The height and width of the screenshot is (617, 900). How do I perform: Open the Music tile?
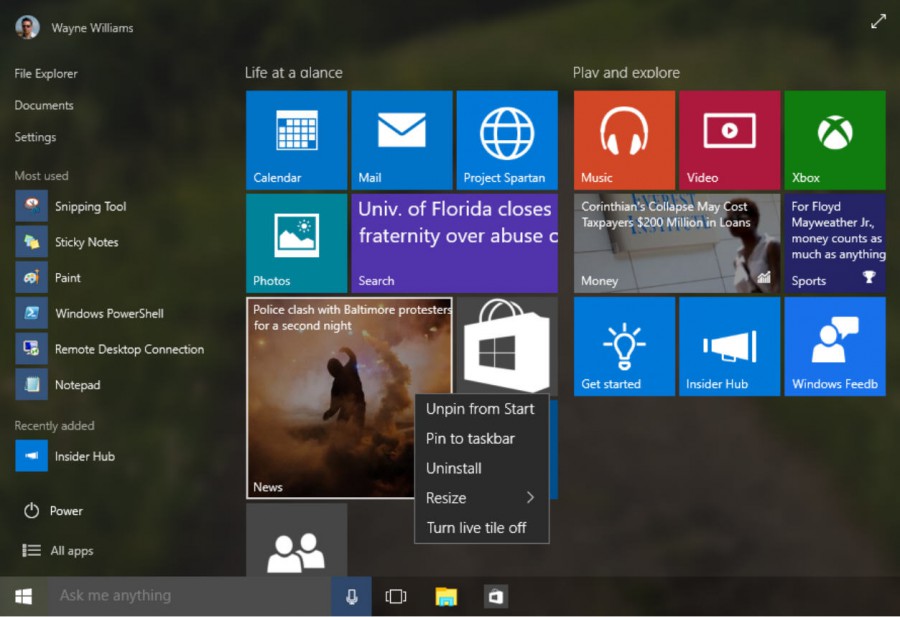click(x=623, y=140)
